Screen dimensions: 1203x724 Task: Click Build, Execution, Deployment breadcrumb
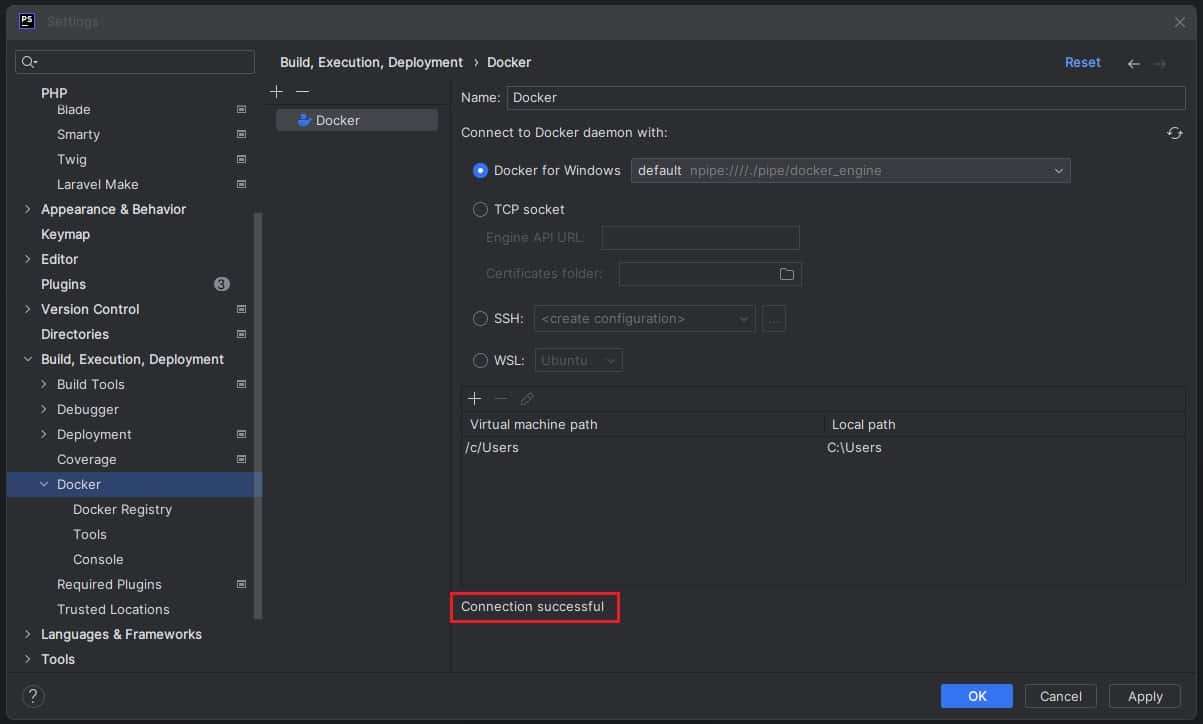[x=371, y=62]
